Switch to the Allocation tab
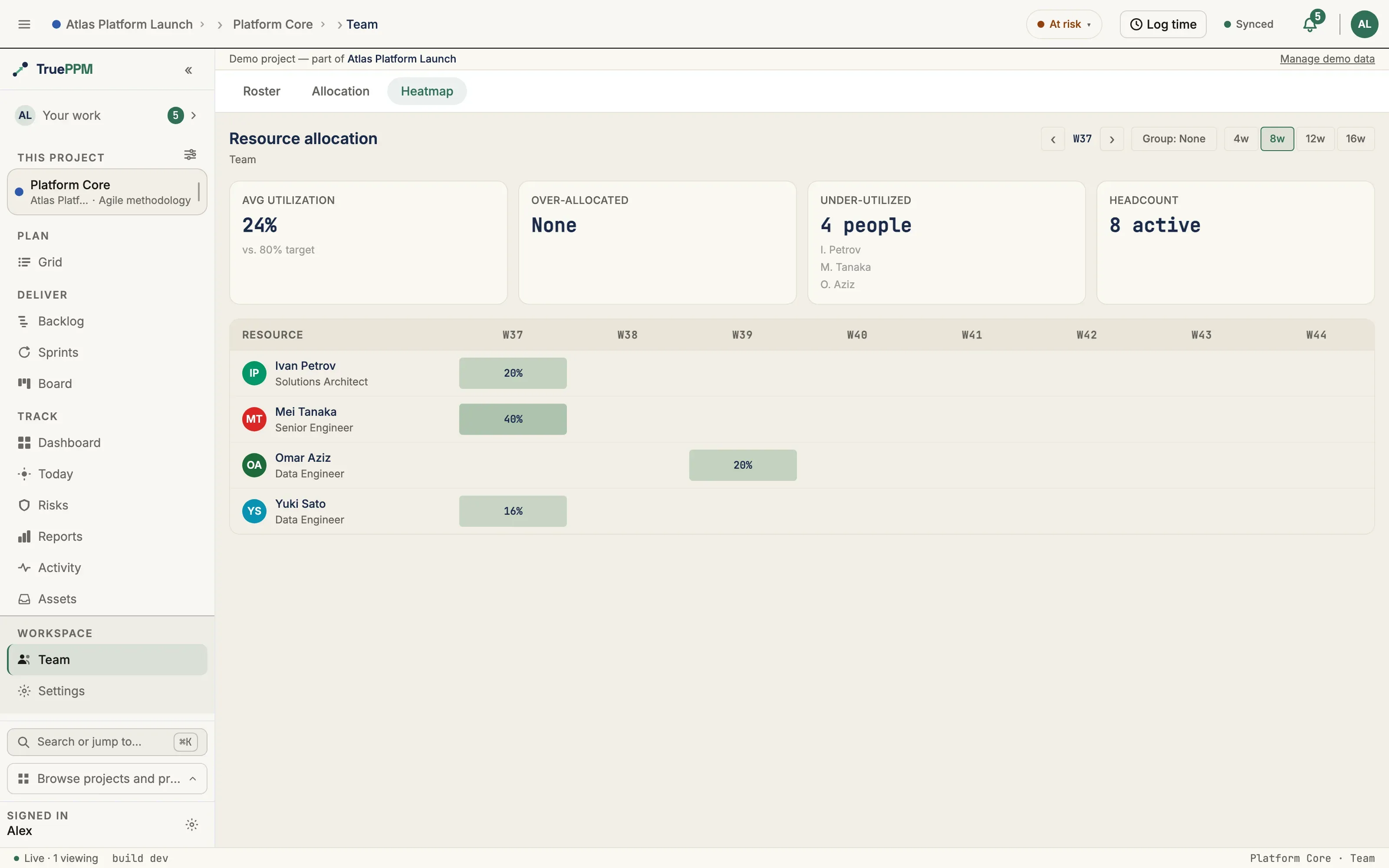 point(340,91)
